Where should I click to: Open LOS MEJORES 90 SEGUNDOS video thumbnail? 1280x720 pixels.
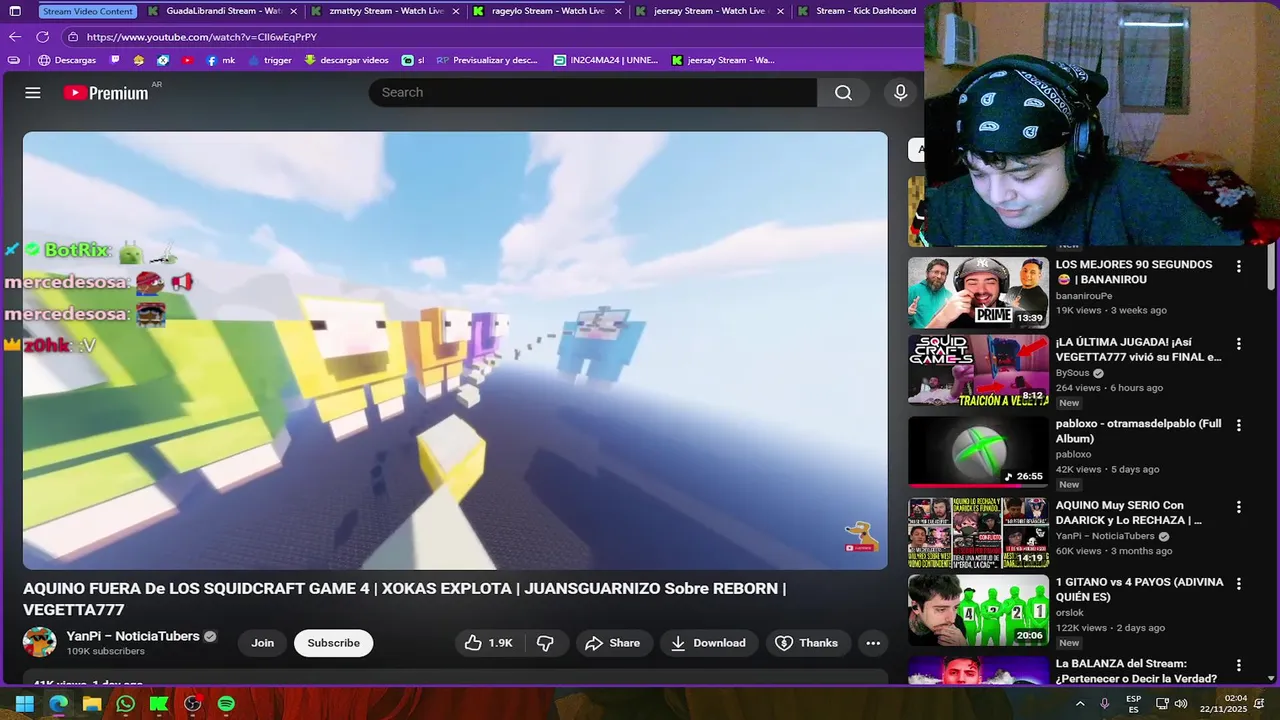click(978, 292)
